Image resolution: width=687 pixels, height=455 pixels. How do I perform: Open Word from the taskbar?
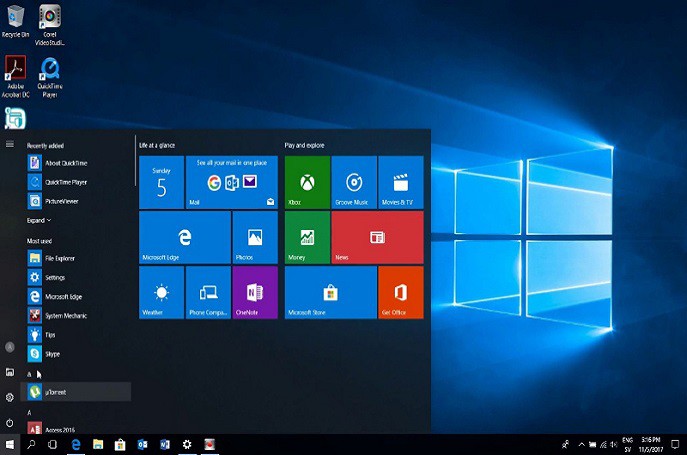(165, 444)
